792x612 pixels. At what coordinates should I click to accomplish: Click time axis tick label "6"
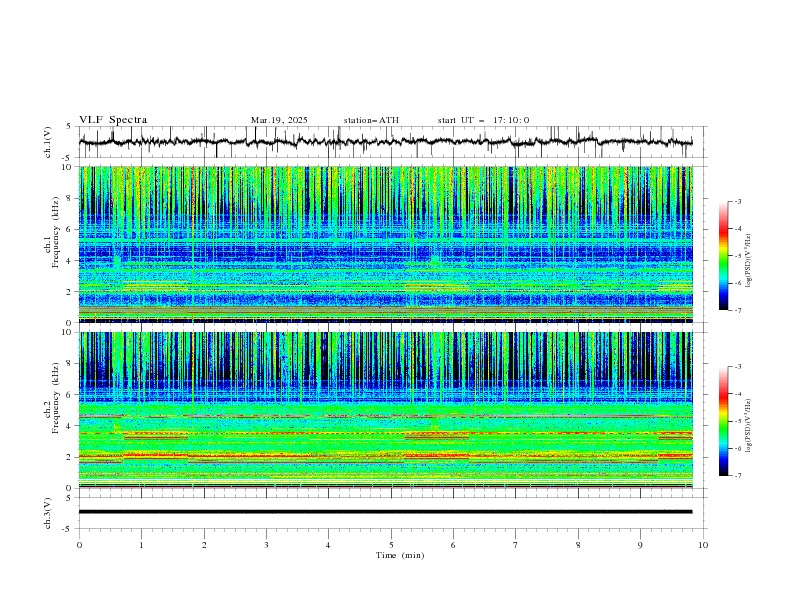tap(453, 545)
